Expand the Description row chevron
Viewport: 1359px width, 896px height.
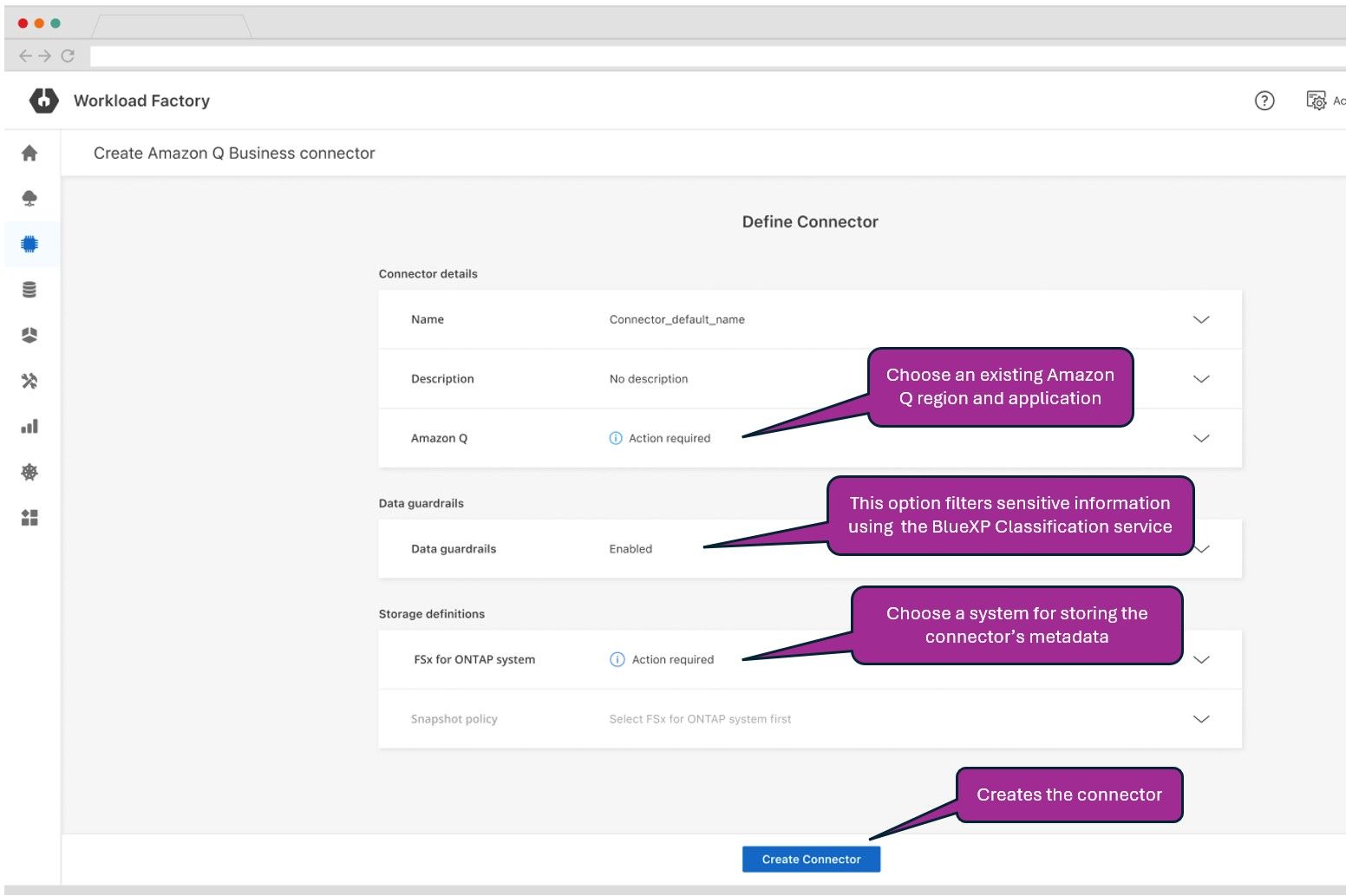pos(1200,379)
